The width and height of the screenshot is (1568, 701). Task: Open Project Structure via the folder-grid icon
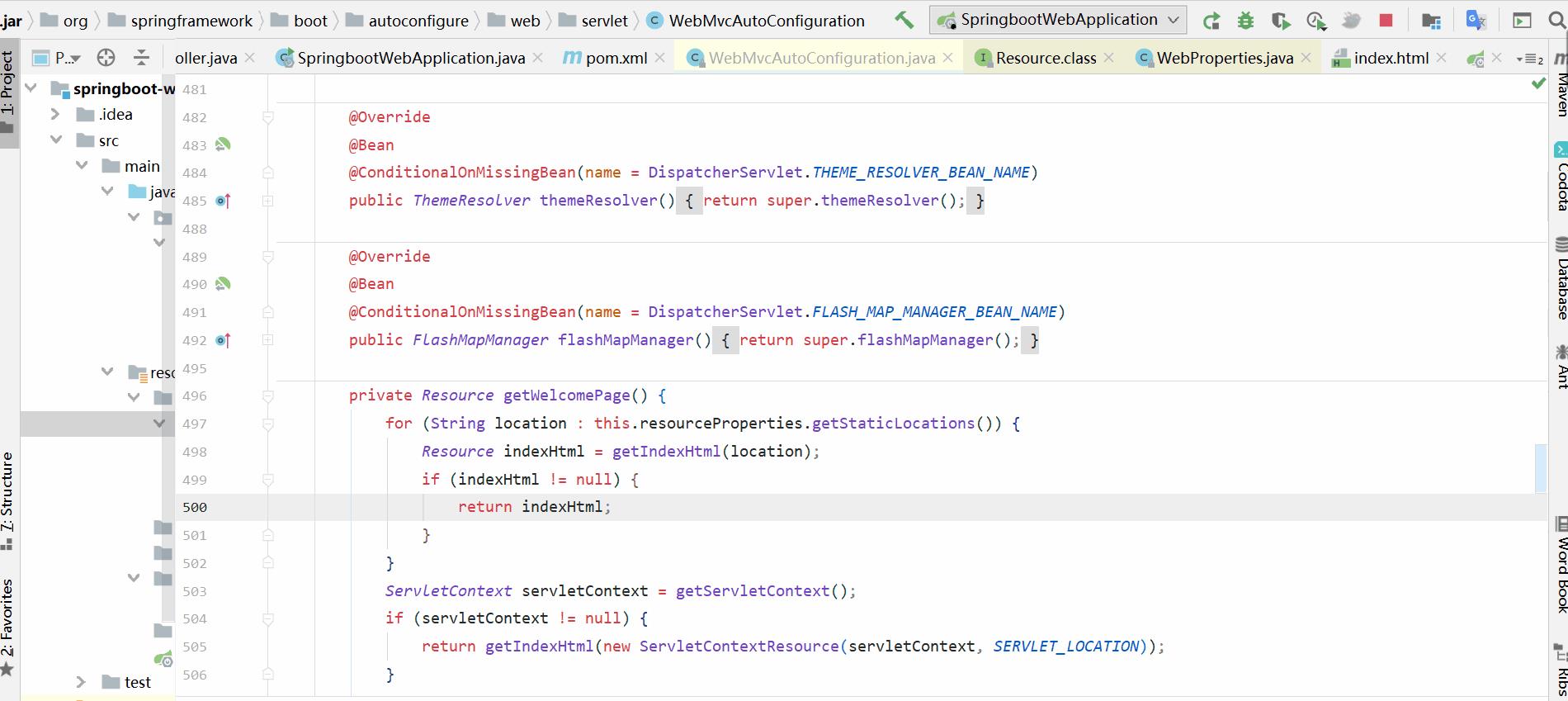1432,21
